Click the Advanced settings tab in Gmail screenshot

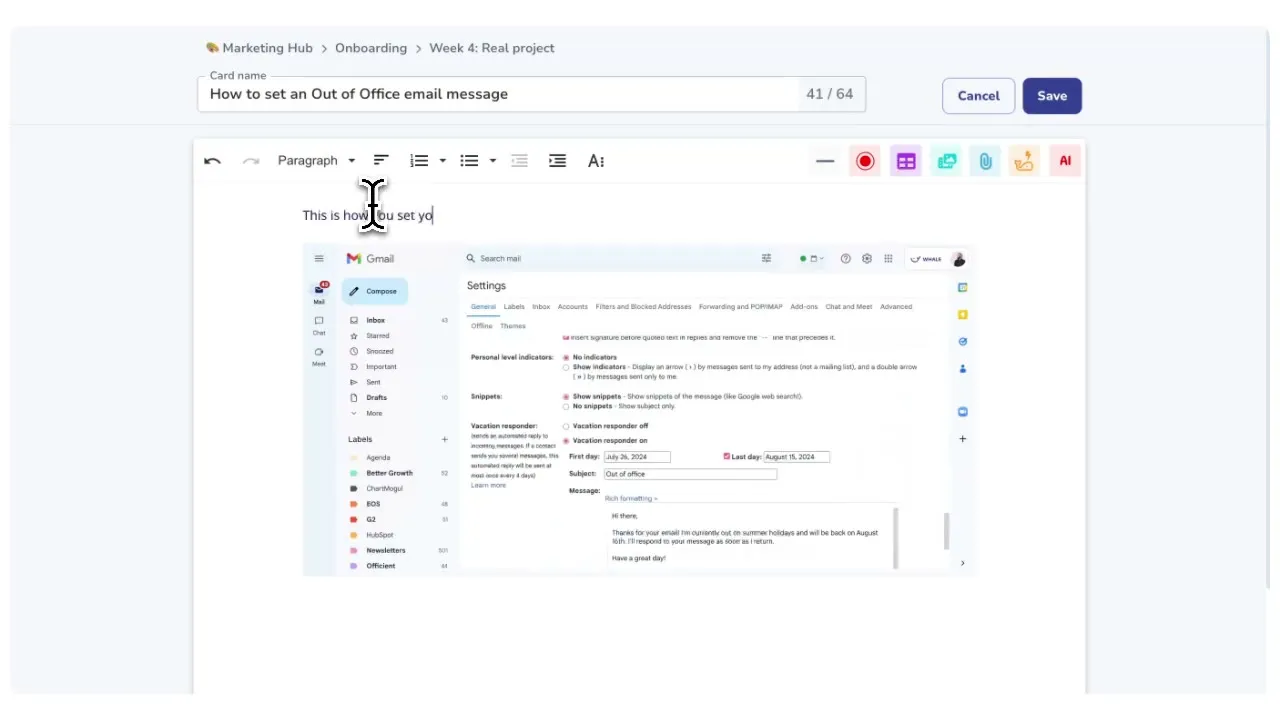point(896,307)
